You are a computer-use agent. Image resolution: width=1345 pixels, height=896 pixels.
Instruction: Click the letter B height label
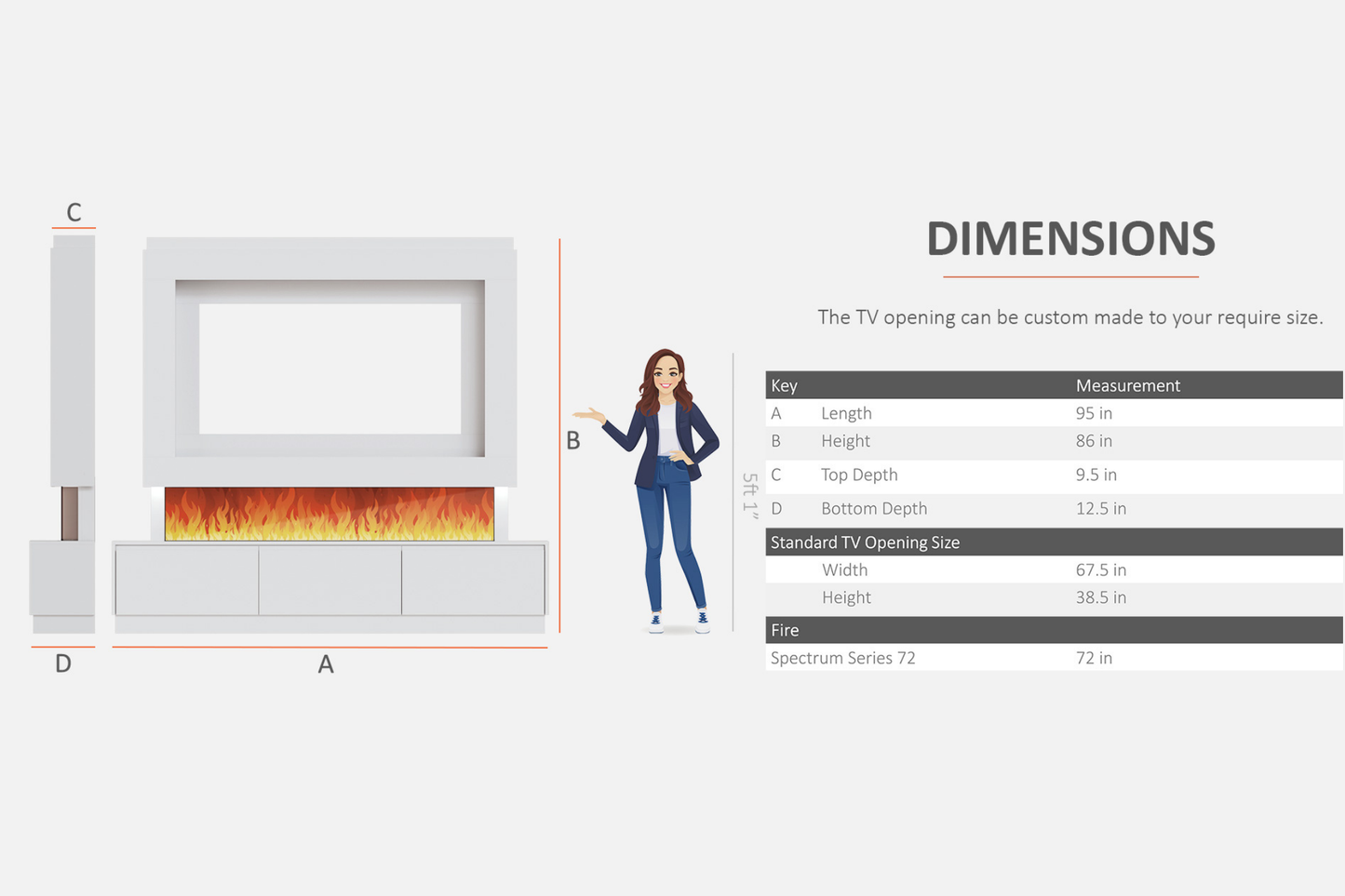coord(573,441)
